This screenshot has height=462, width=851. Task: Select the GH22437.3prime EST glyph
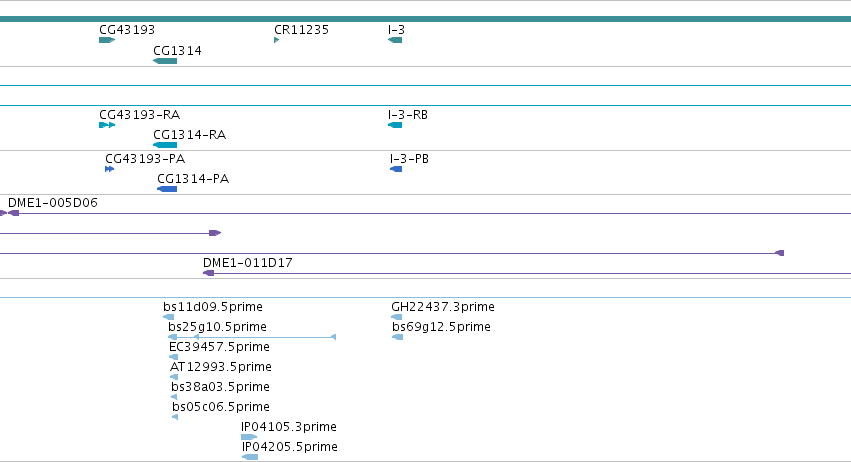coord(397,318)
